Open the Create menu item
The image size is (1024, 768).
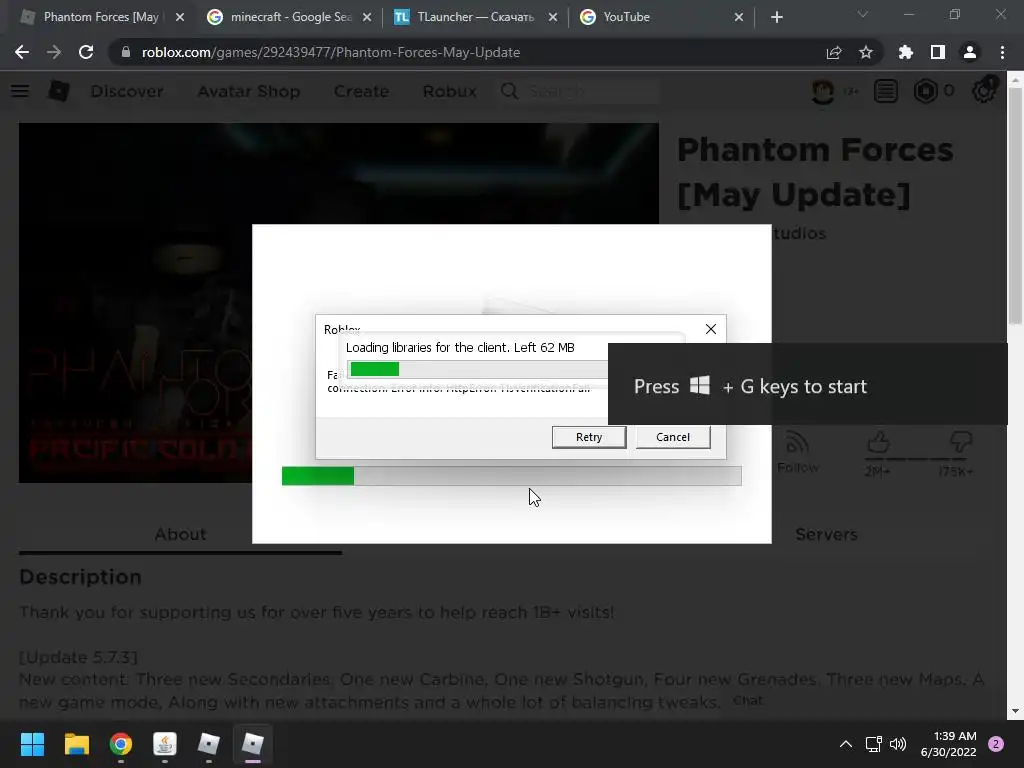pos(361,91)
